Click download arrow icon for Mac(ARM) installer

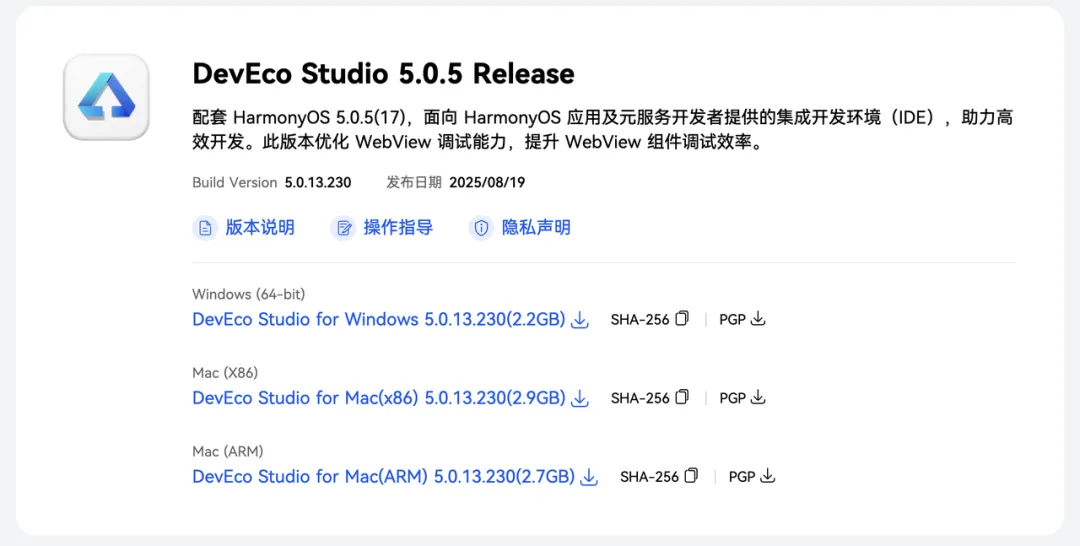(589, 476)
